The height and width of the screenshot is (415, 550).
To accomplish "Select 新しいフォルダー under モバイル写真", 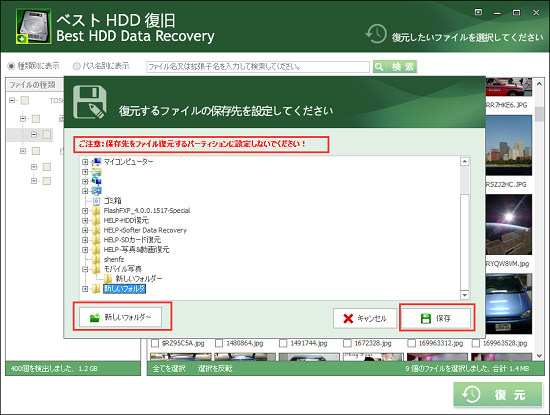I will coord(139,279).
